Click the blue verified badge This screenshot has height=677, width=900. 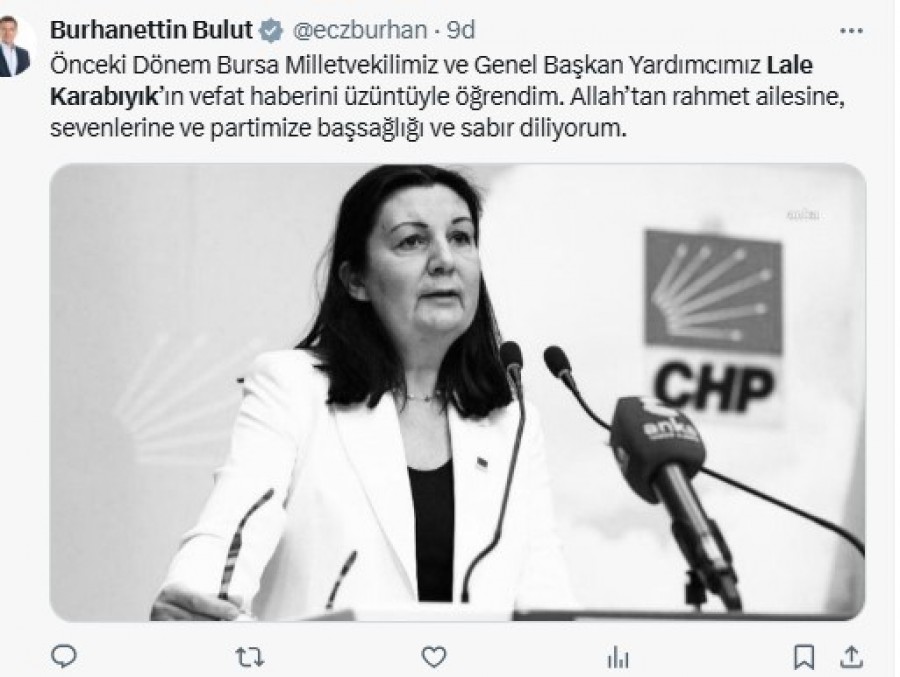click(271, 30)
